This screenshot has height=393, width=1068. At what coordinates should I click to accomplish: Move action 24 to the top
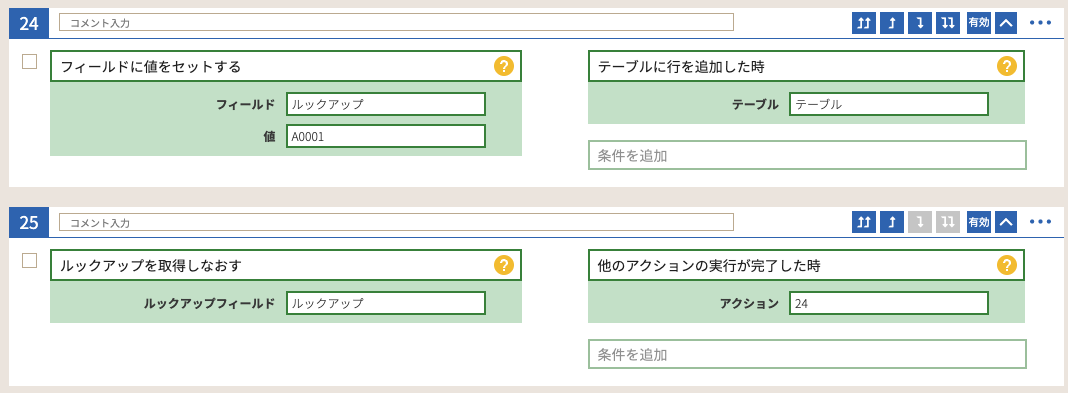(864, 22)
